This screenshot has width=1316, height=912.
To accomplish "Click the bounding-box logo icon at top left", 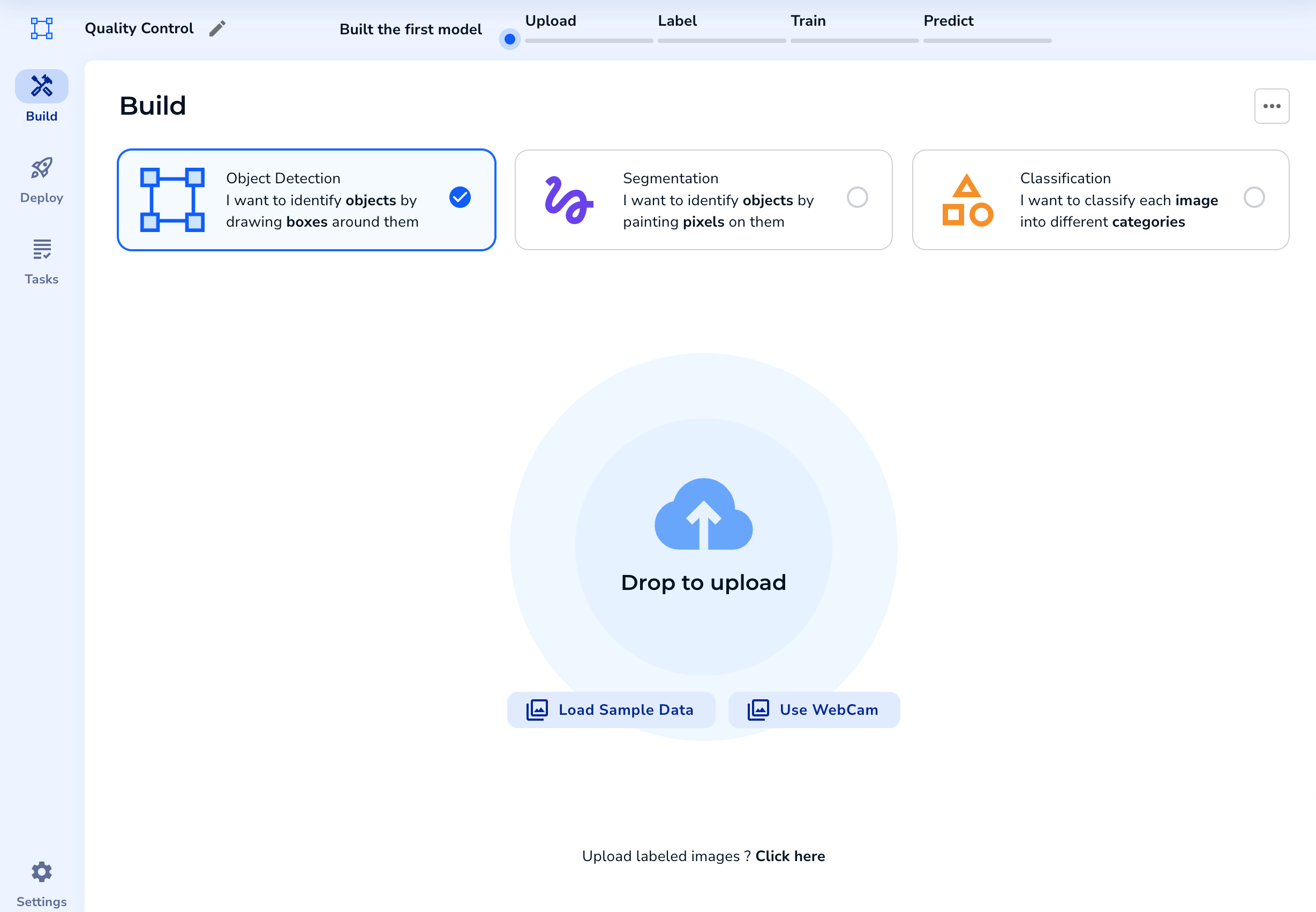I will [42, 28].
